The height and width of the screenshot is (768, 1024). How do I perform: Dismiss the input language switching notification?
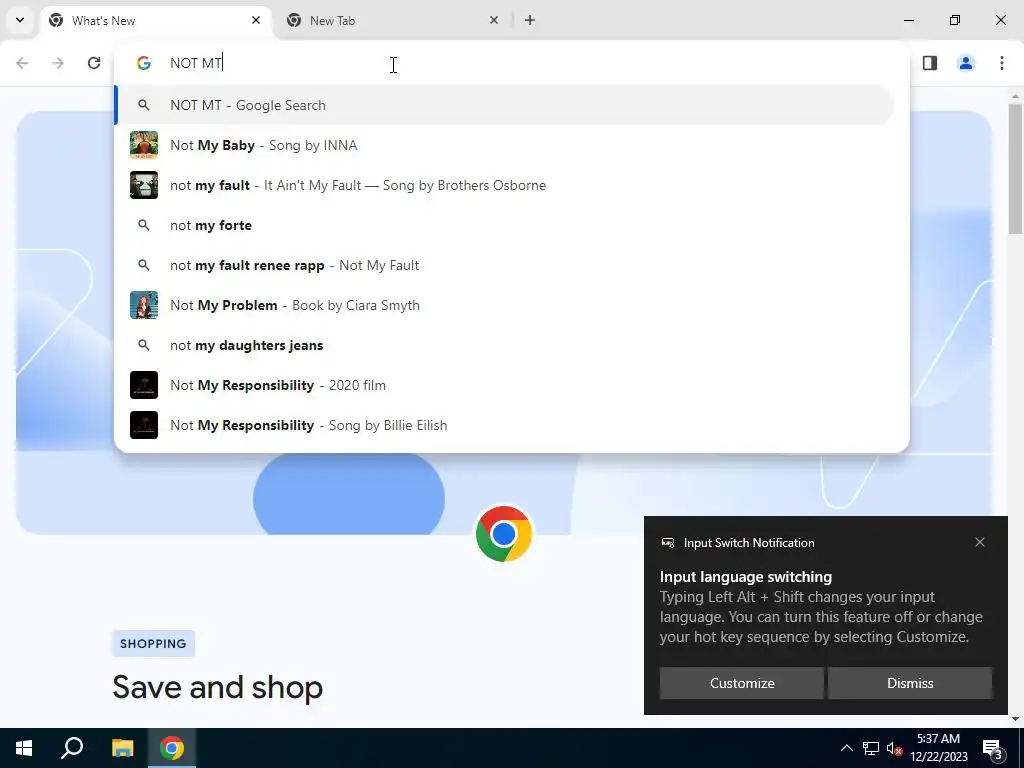[910, 683]
